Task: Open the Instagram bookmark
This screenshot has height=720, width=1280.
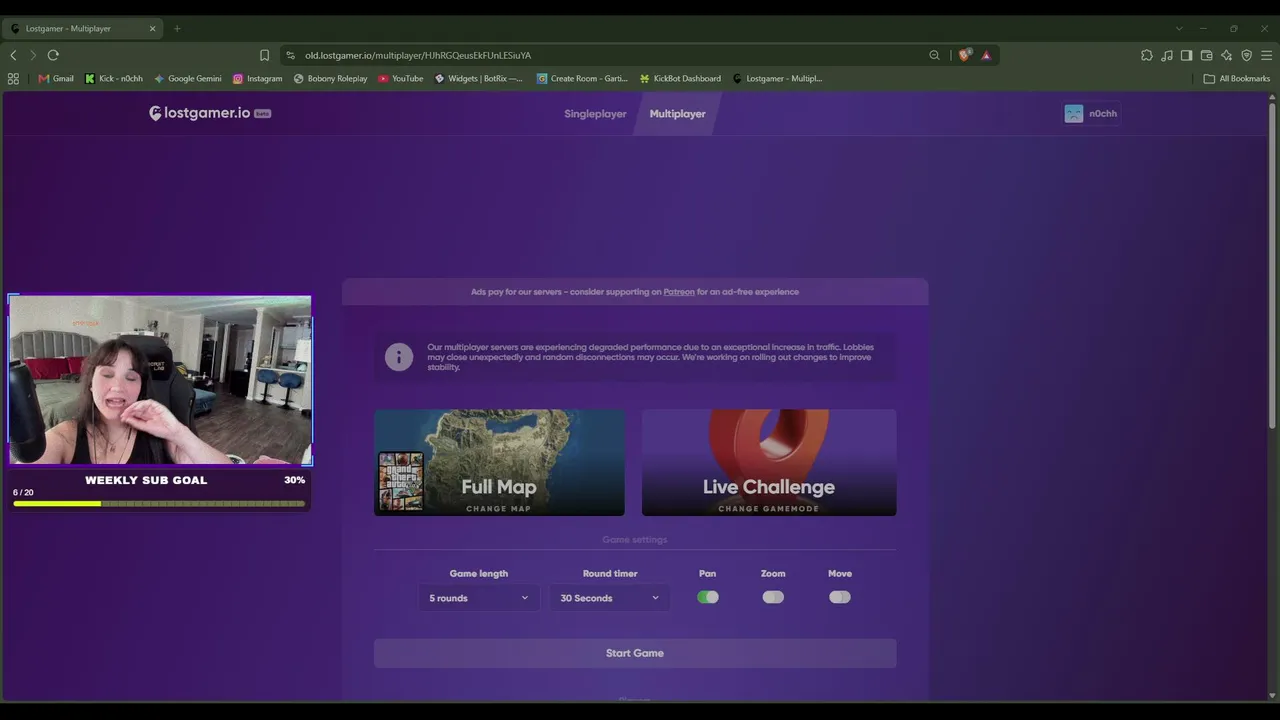Action: 258,78
